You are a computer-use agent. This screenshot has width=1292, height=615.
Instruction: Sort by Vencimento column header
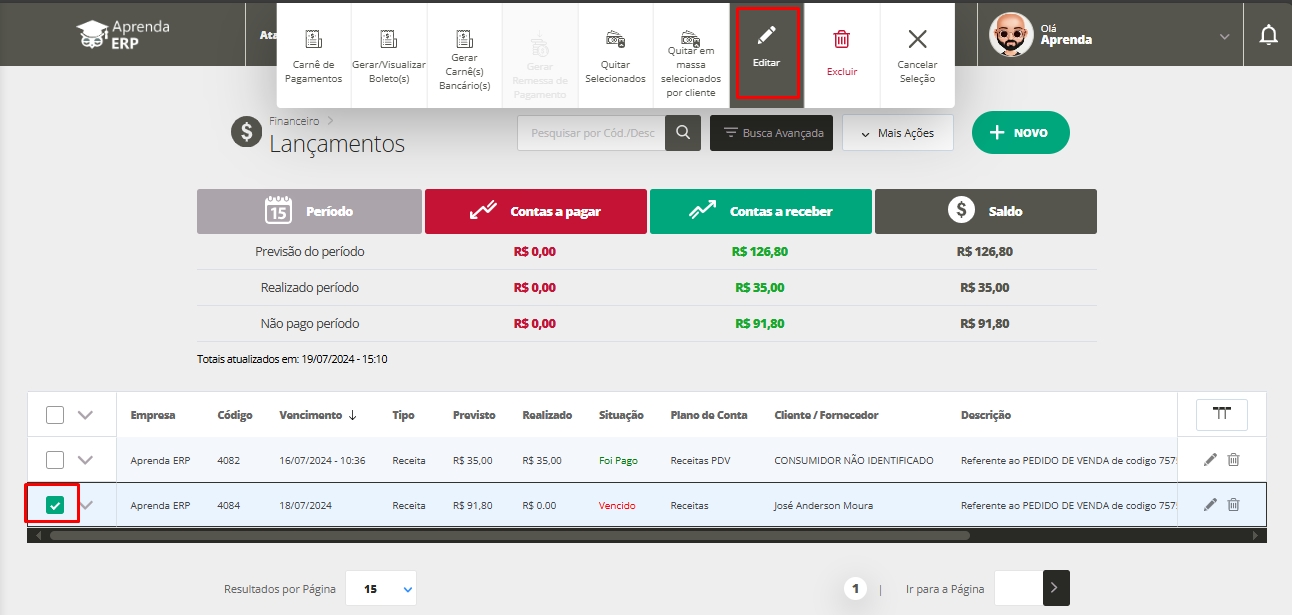tap(317, 415)
